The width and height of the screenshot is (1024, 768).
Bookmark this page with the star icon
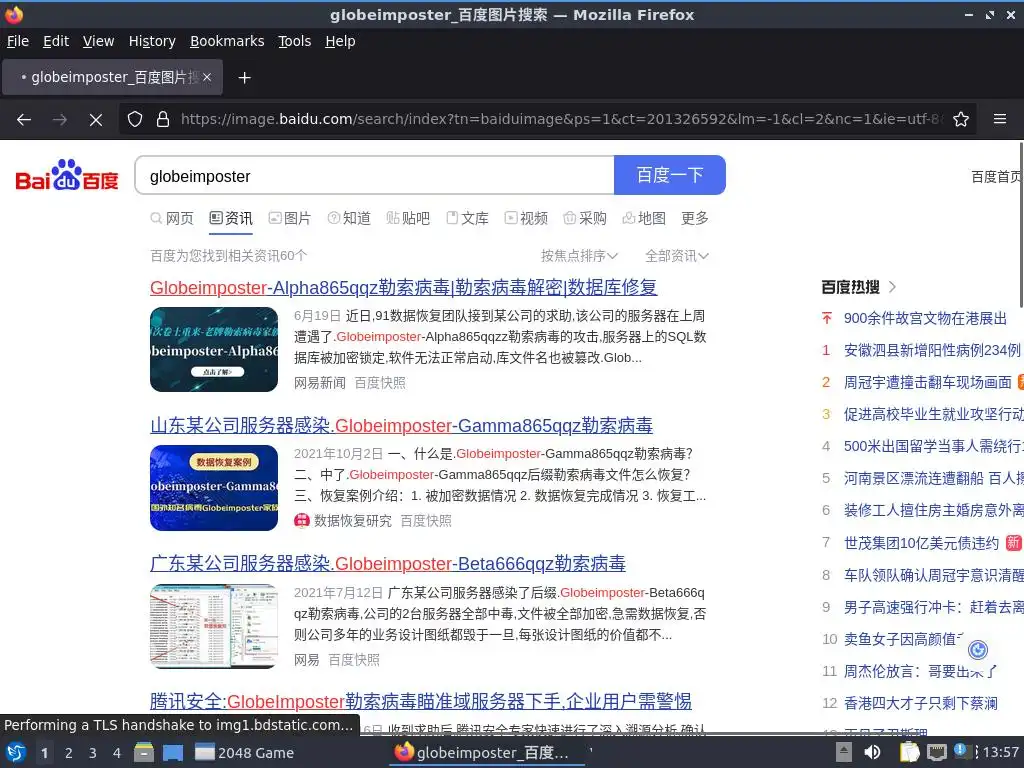(x=961, y=120)
